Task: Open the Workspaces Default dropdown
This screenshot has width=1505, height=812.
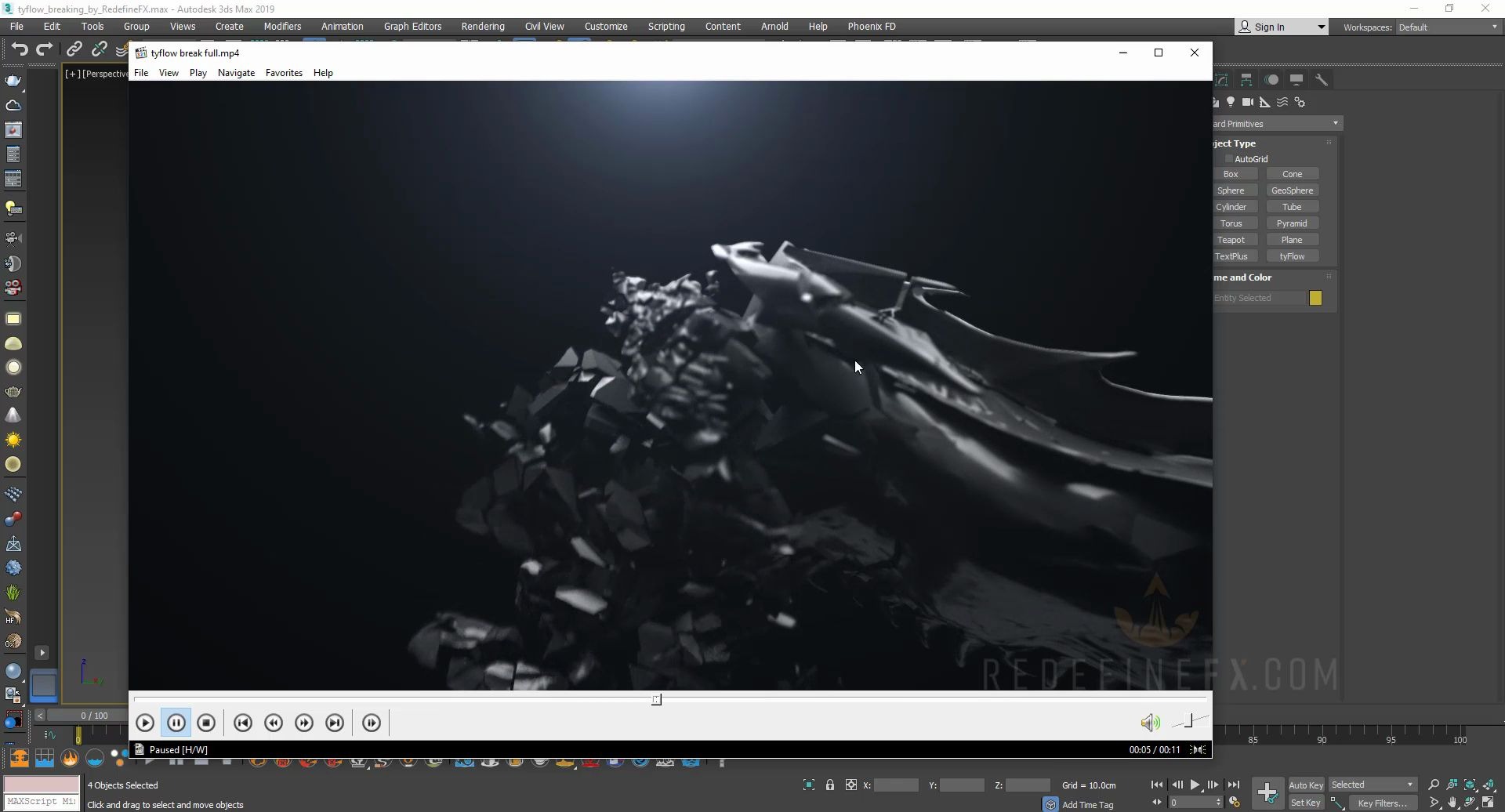Action: click(x=1448, y=27)
